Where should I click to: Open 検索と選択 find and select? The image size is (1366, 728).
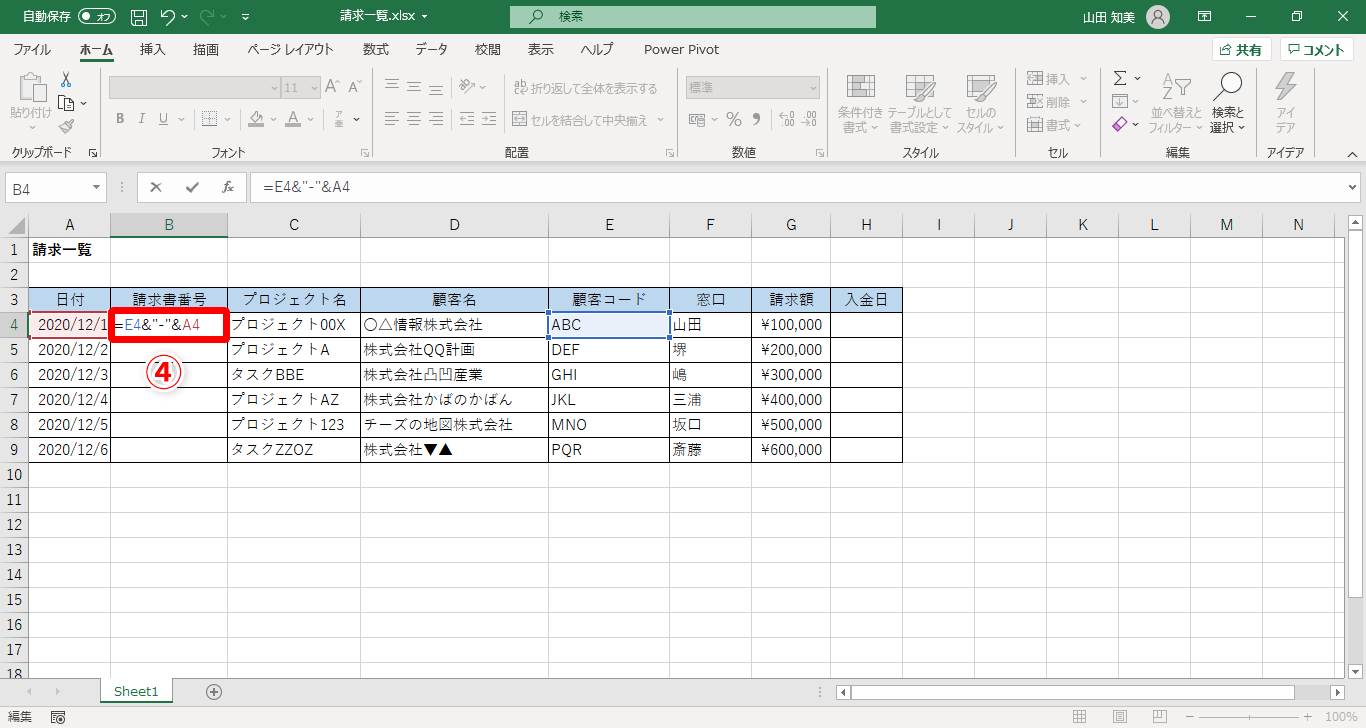pyautogui.click(x=1228, y=104)
